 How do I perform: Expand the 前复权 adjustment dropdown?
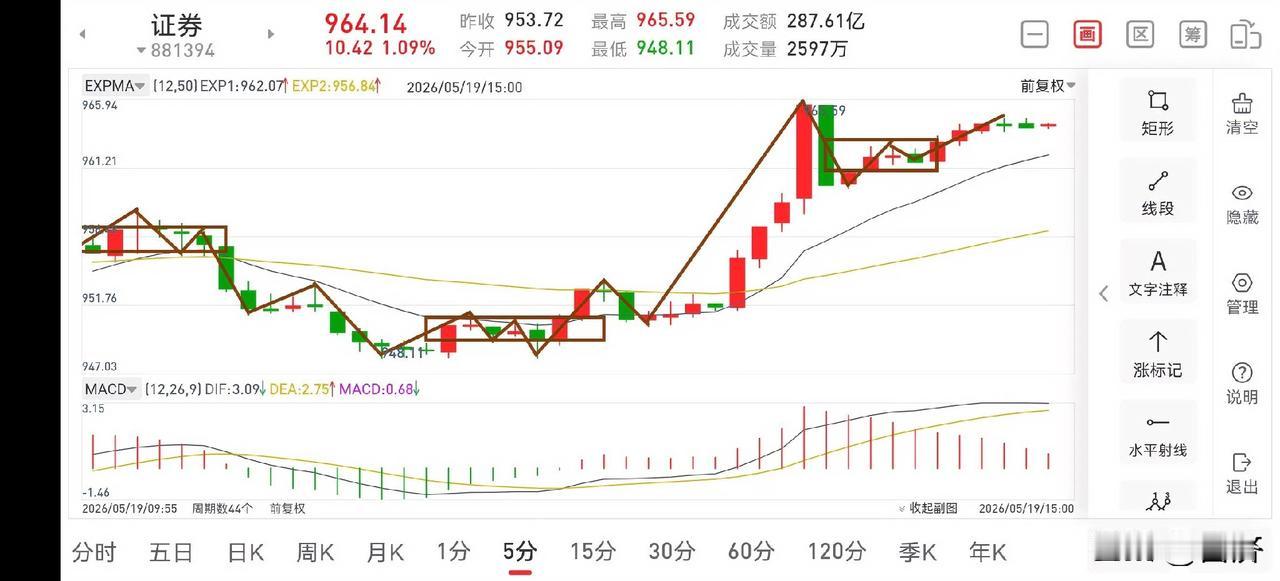point(1048,86)
